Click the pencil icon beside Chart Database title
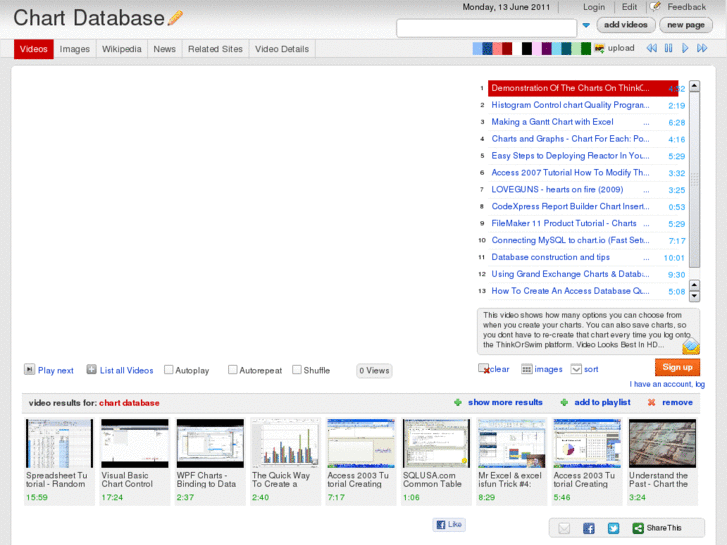 tap(176, 18)
